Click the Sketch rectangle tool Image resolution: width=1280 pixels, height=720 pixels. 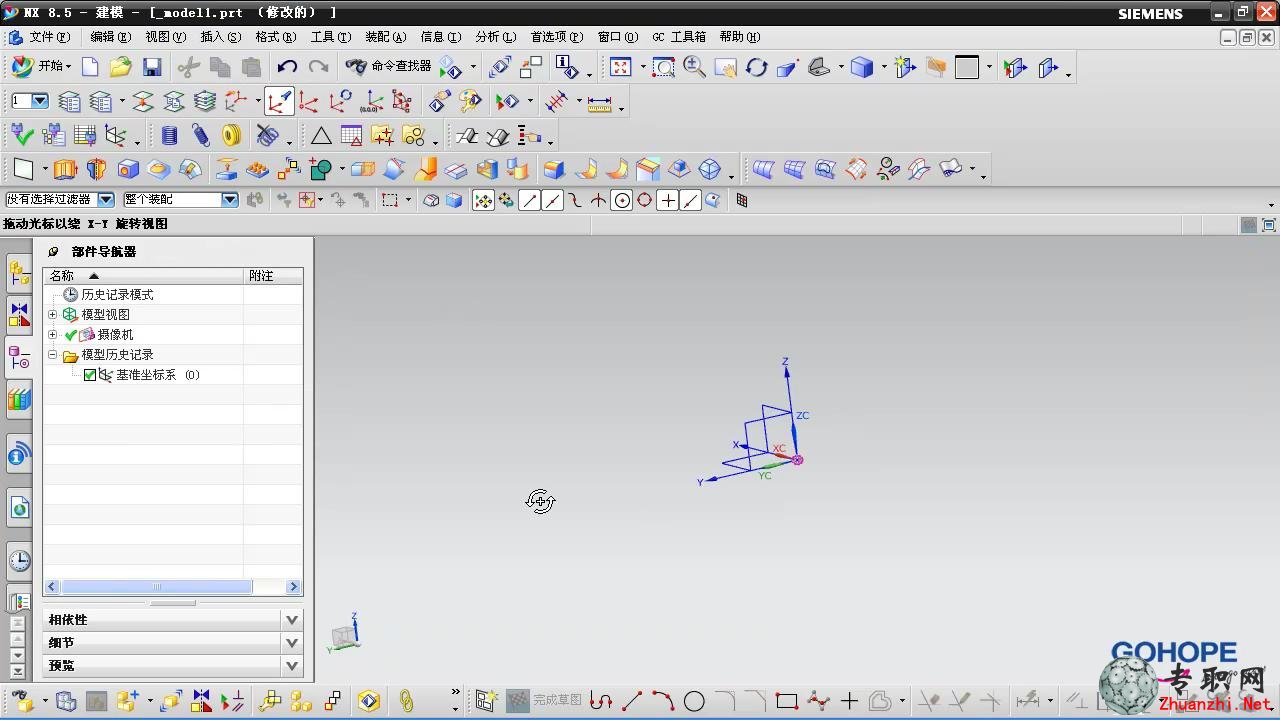point(787,701)
